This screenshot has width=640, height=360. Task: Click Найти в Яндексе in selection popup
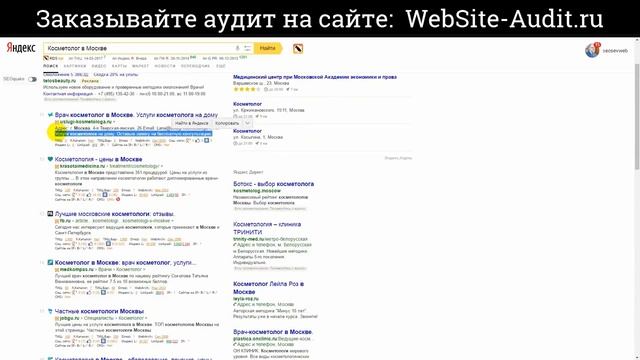coord(192,123)
